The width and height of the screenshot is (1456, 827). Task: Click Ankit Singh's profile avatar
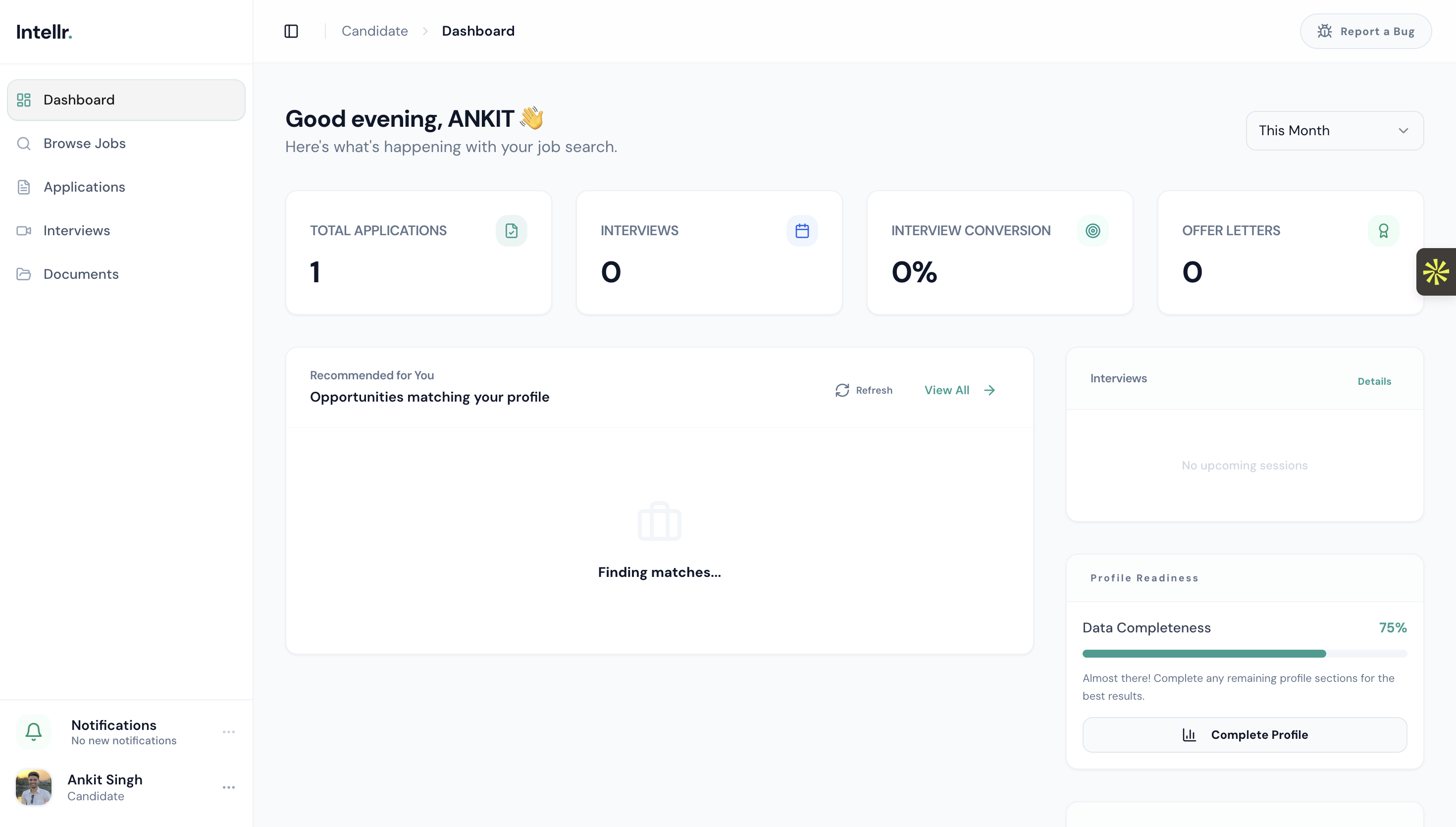(x=34, y=787)
